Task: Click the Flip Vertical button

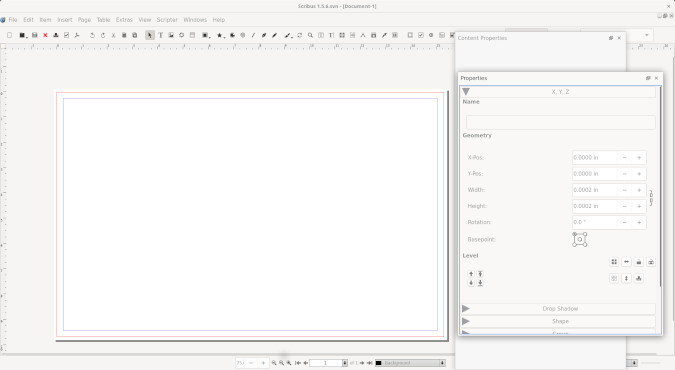Action: [x=626, y=278]
